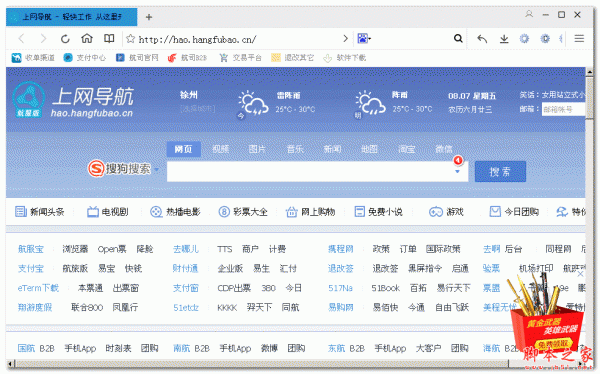Open the bookmarks book icon
This screenshot has width=600, height=374.
[109, 38]
